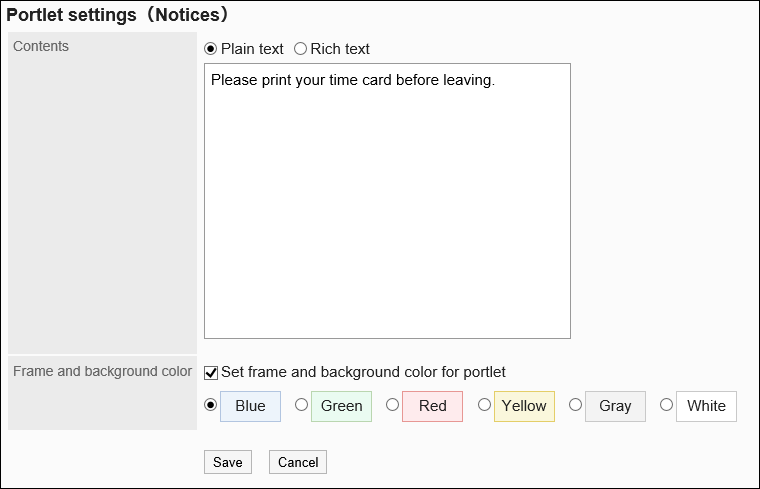Click the Blue color swatch
760x489 pixels.
click(250, 406)
